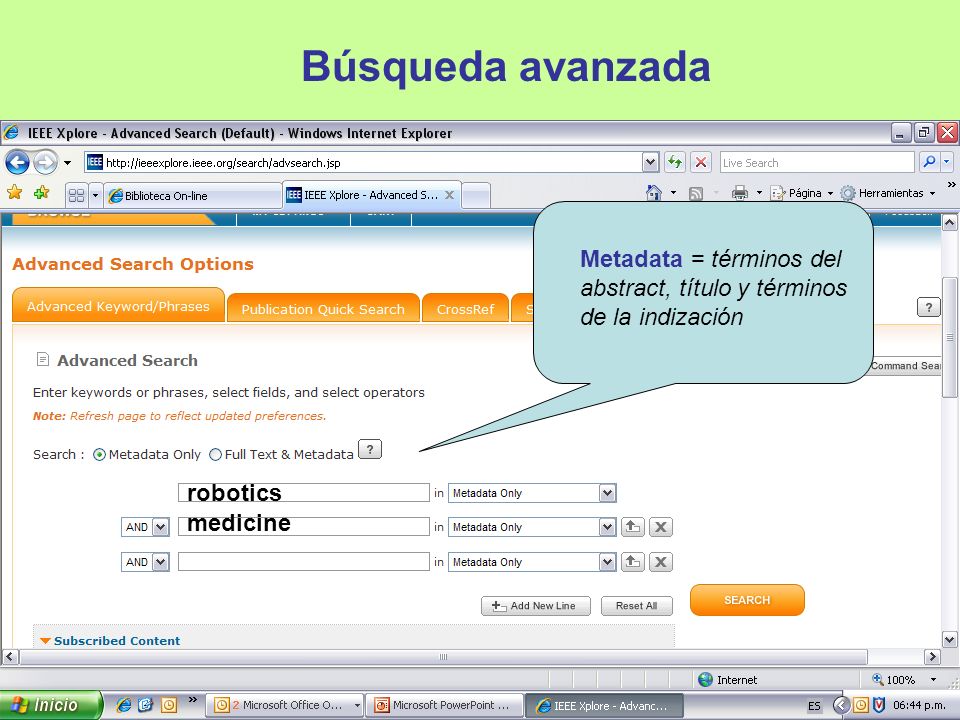960x720 pixels.
Task: Open the AND operator dropdown for empty row
Action: coord(145,562)
